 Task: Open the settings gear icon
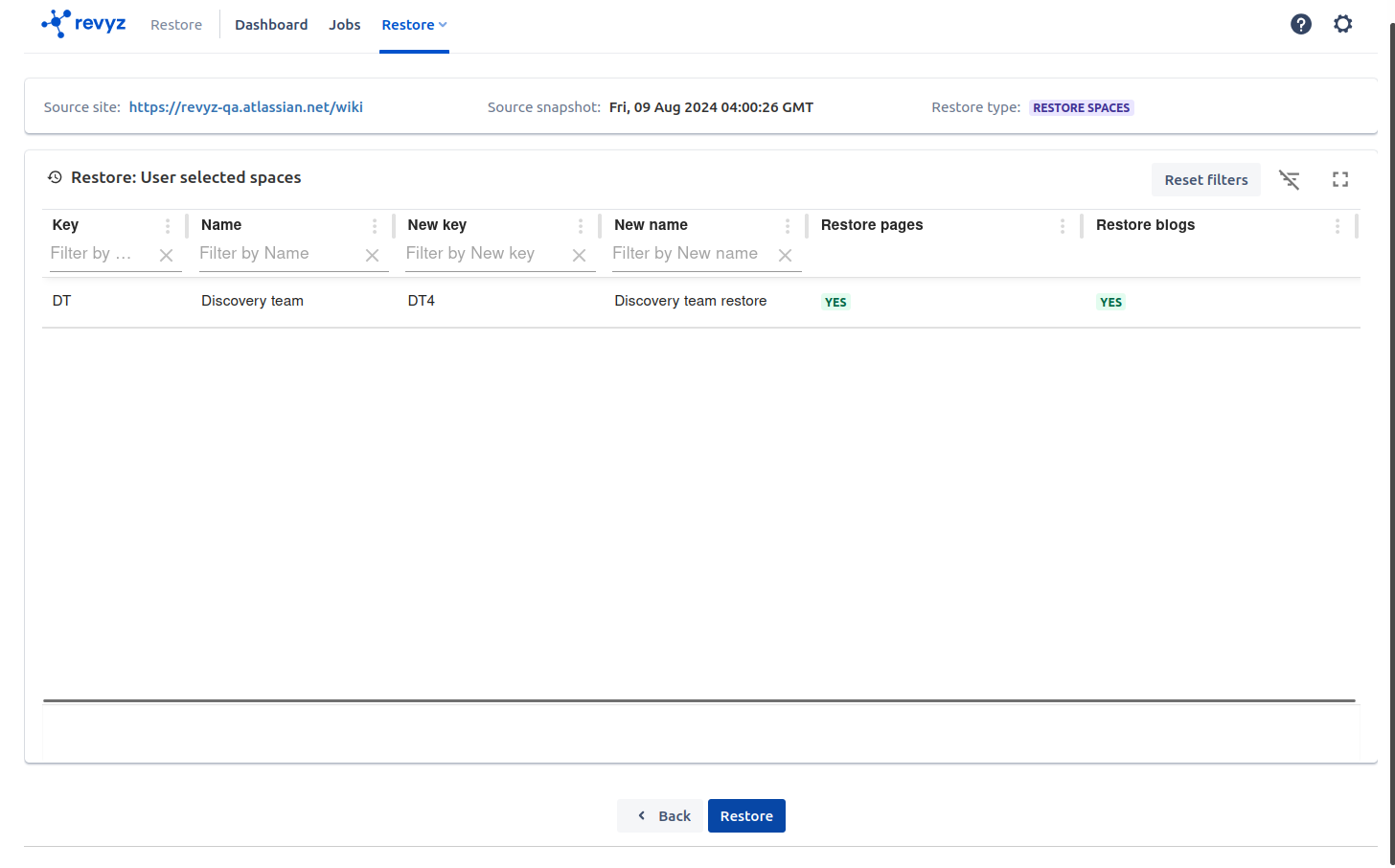pos(1342,24)
